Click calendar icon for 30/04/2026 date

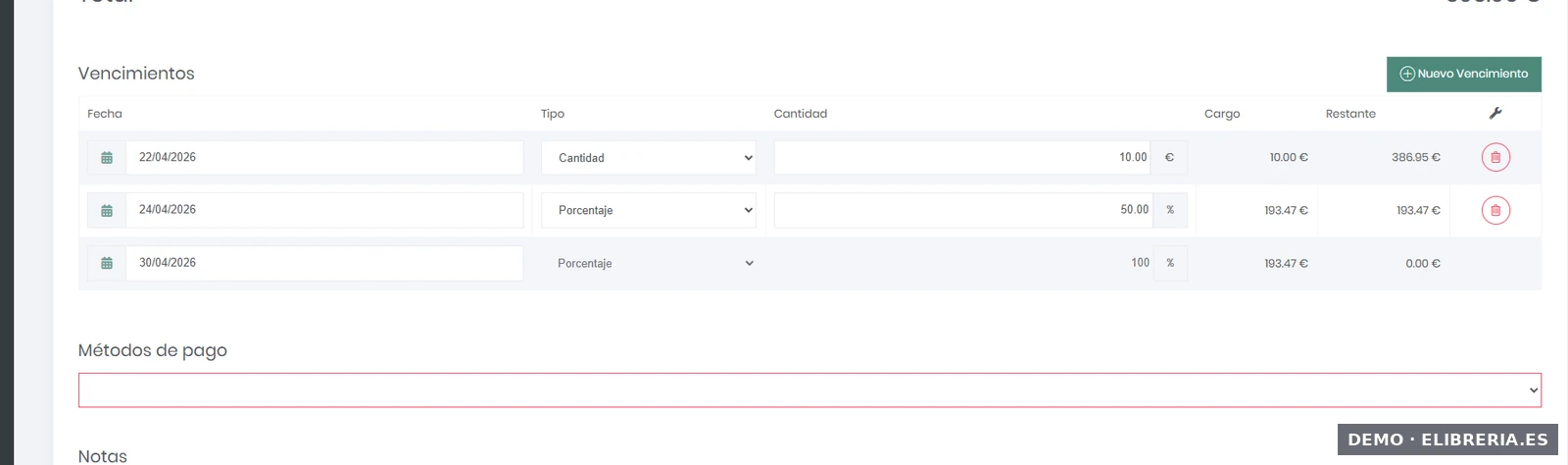point(107,264)
